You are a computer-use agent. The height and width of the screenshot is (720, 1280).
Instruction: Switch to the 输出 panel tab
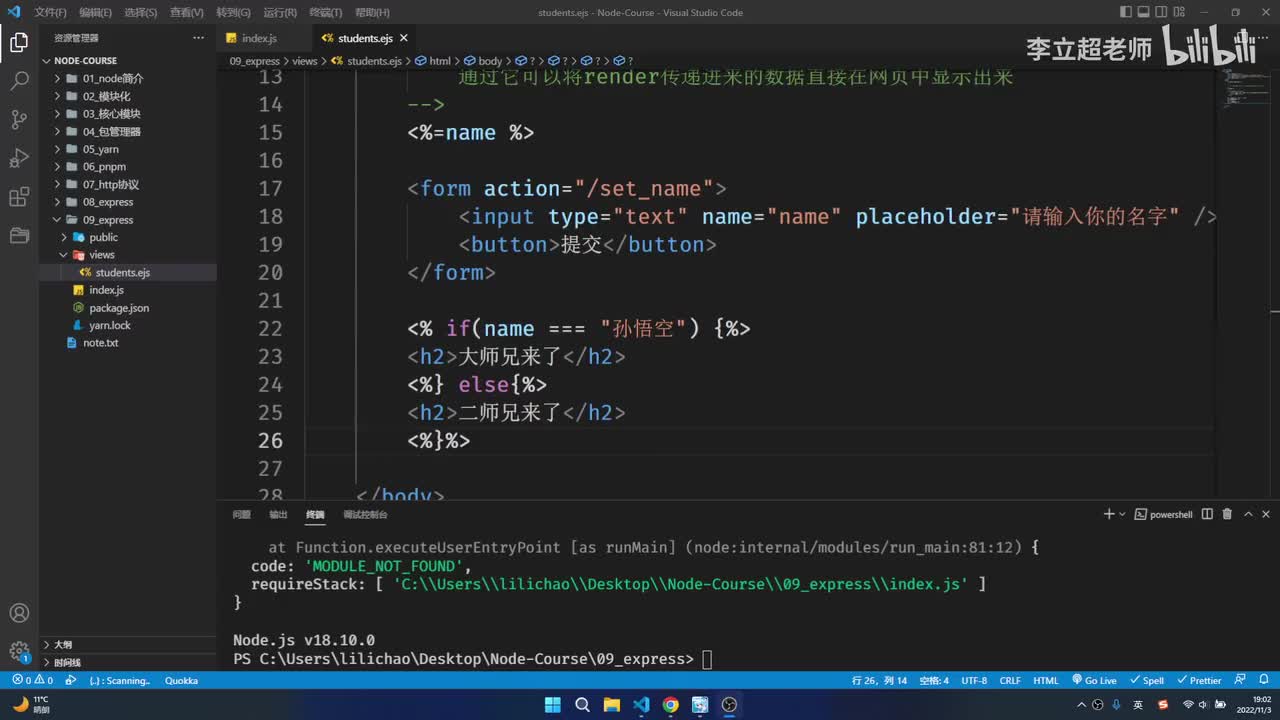pyautogui.click(x=278, y=514)
